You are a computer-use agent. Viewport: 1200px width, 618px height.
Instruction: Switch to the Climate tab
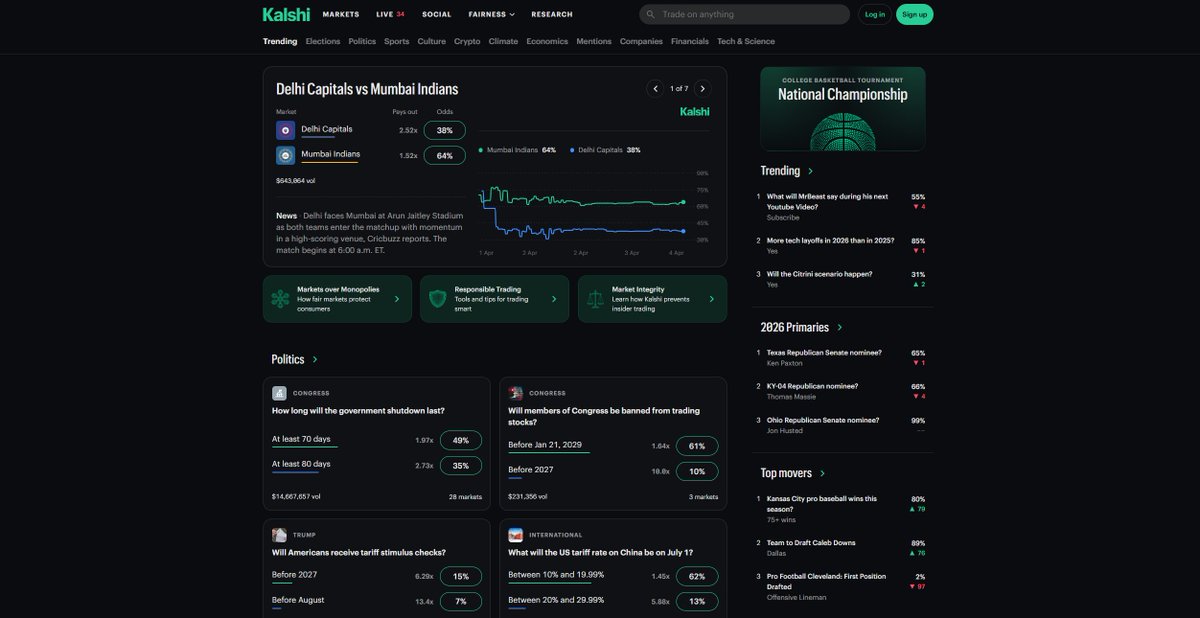pos(503,41)
